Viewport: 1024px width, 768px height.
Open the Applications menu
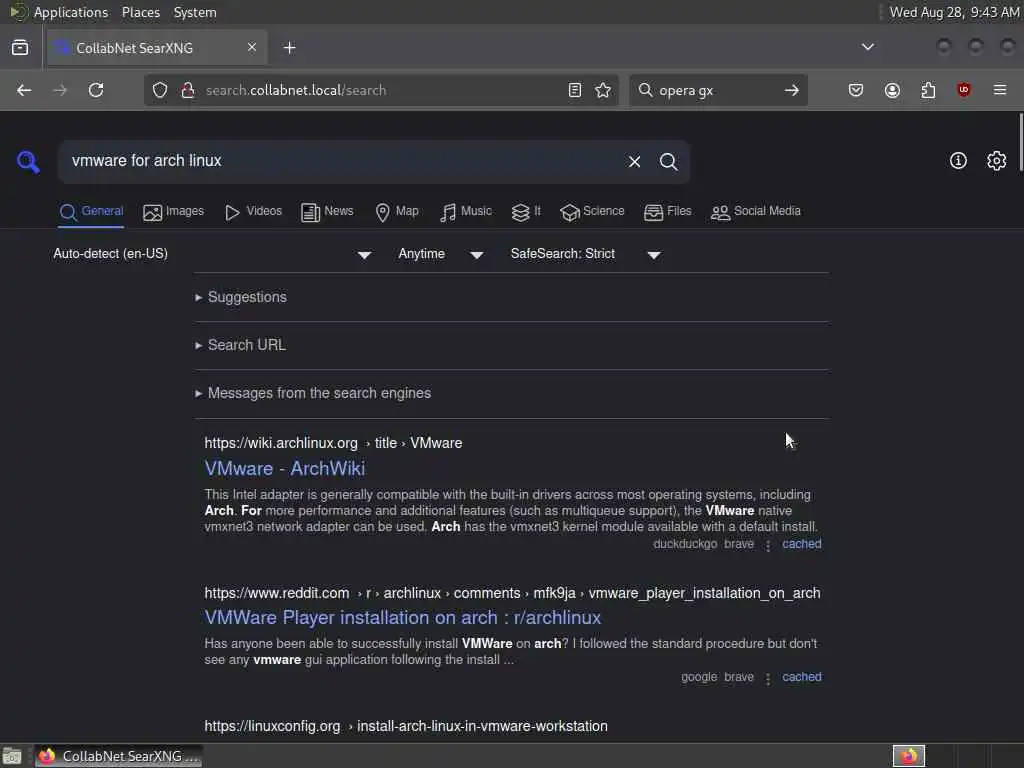(71, 12)
